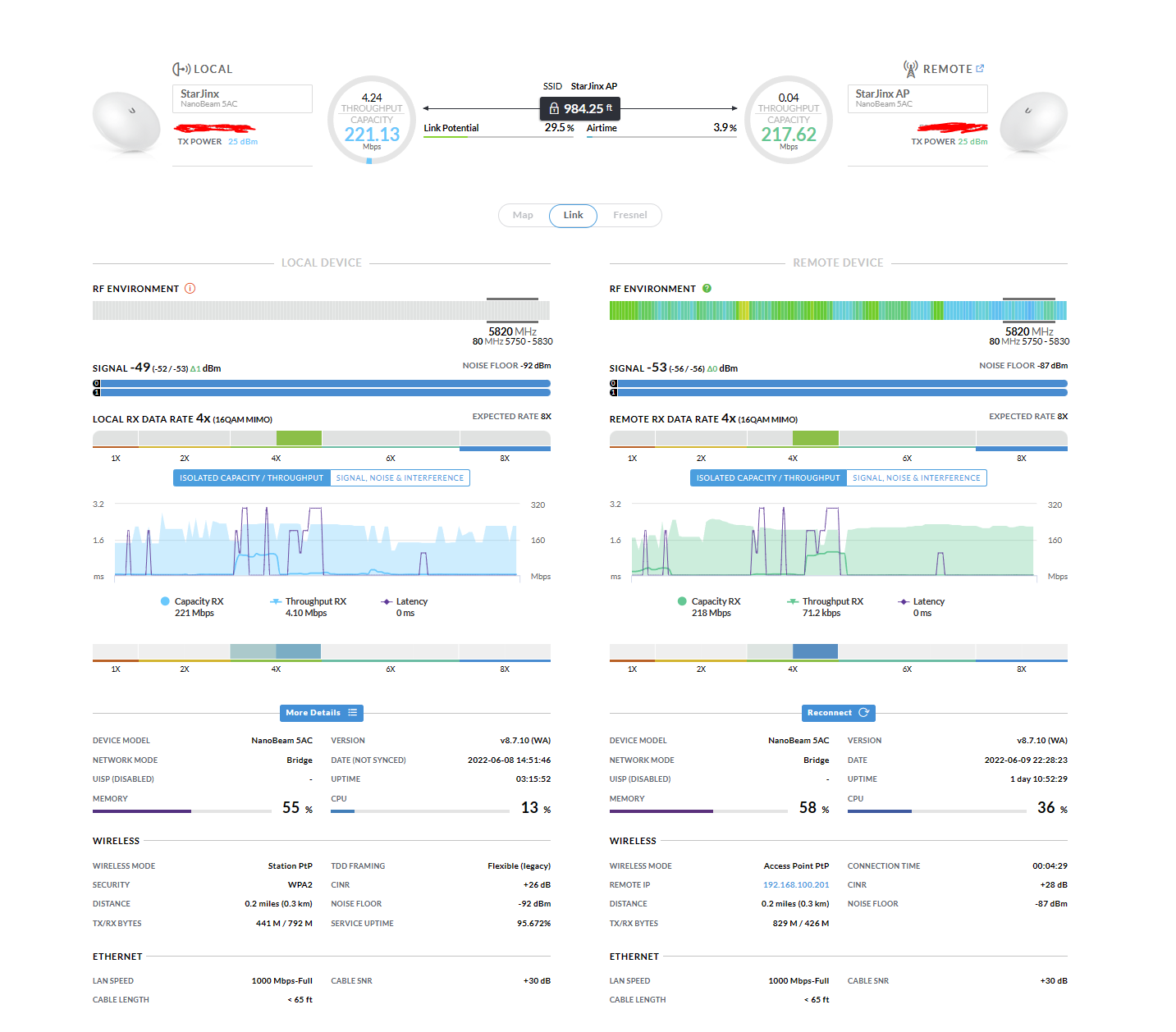The height and width of the screenshot is (1032, 1176).
Task: Click remote RF Environment help icon
Action: coord(707,289)
